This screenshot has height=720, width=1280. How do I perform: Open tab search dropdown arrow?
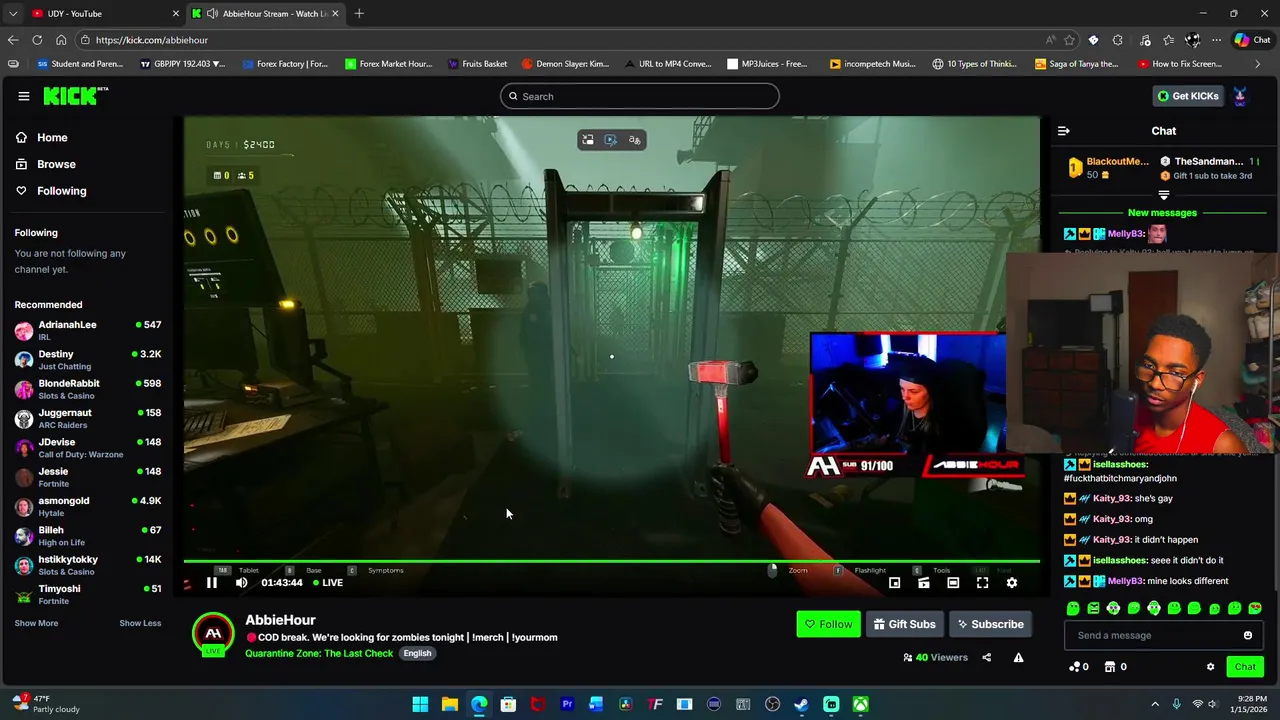pos(13,13)
